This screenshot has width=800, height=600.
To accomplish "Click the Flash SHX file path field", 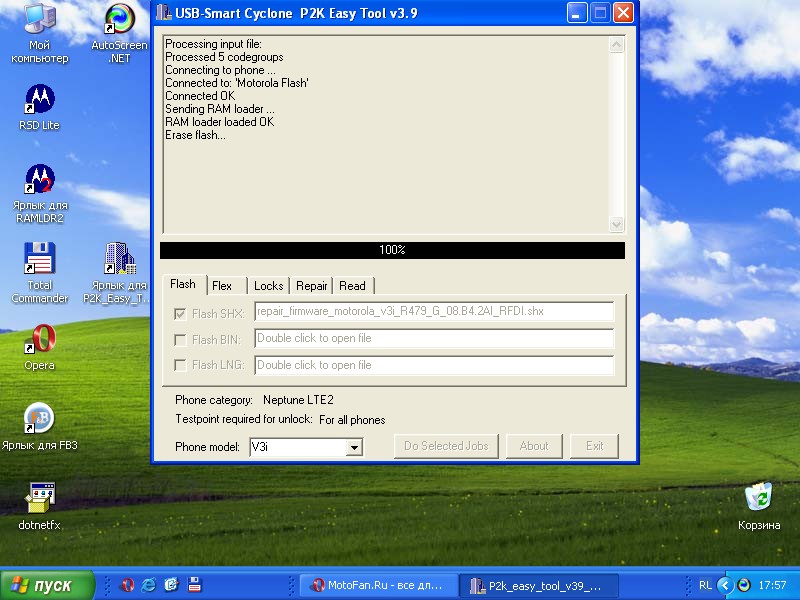I will [x=434, y=311].
